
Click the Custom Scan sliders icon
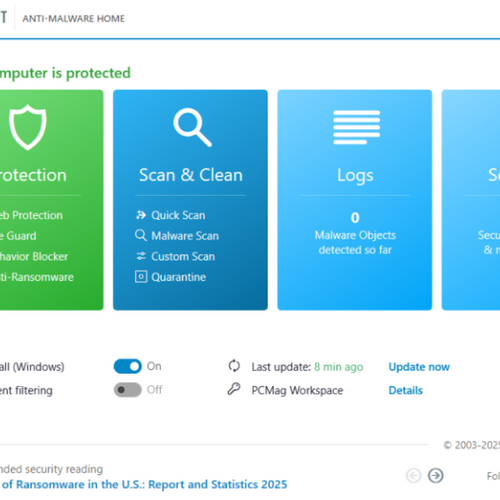click(x=141, y=256)
